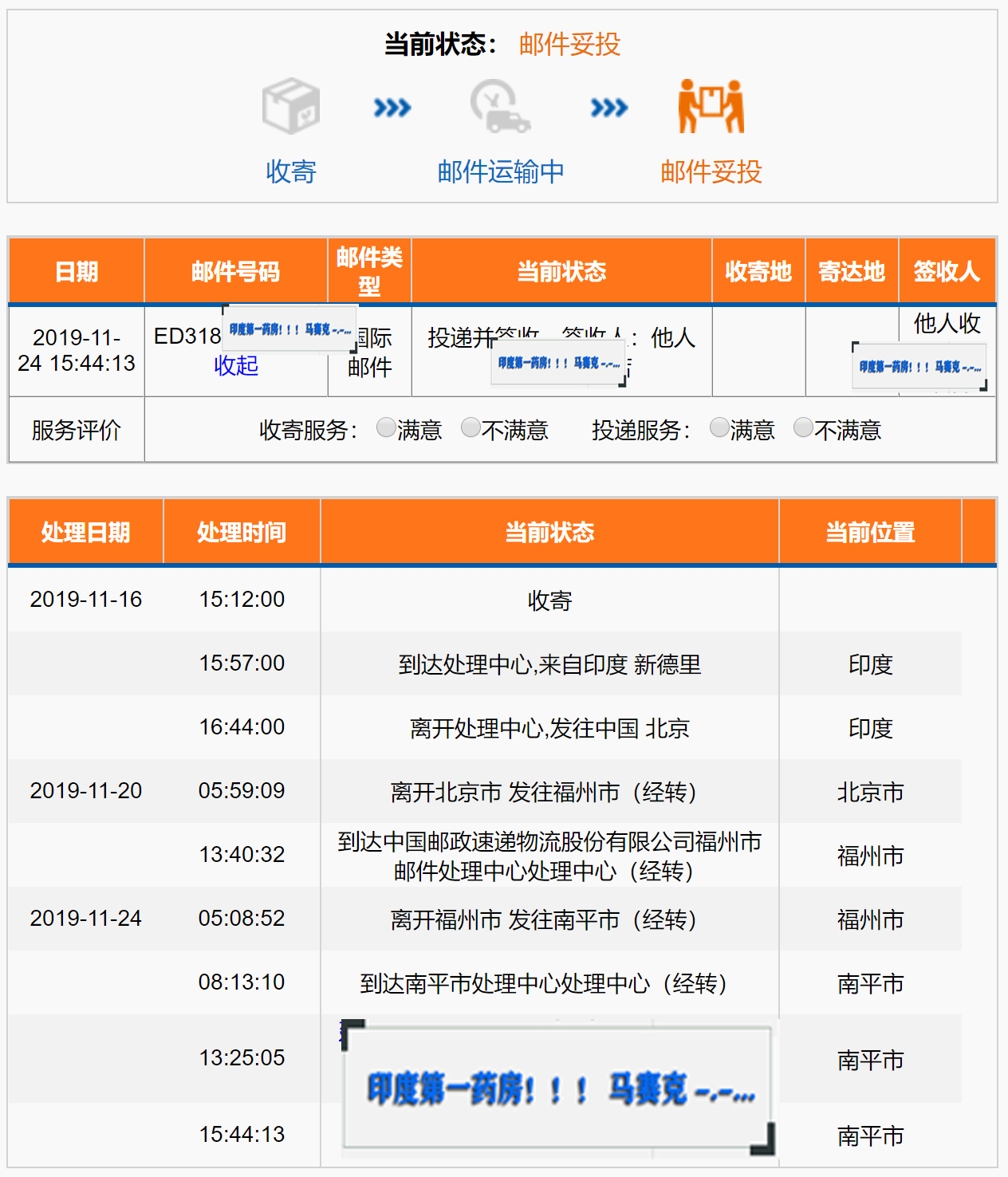Click the blue 收寄 label under box icon
Viewport: 1008px width, 1177px height.
pyautogui.click(x=291, y=171)
